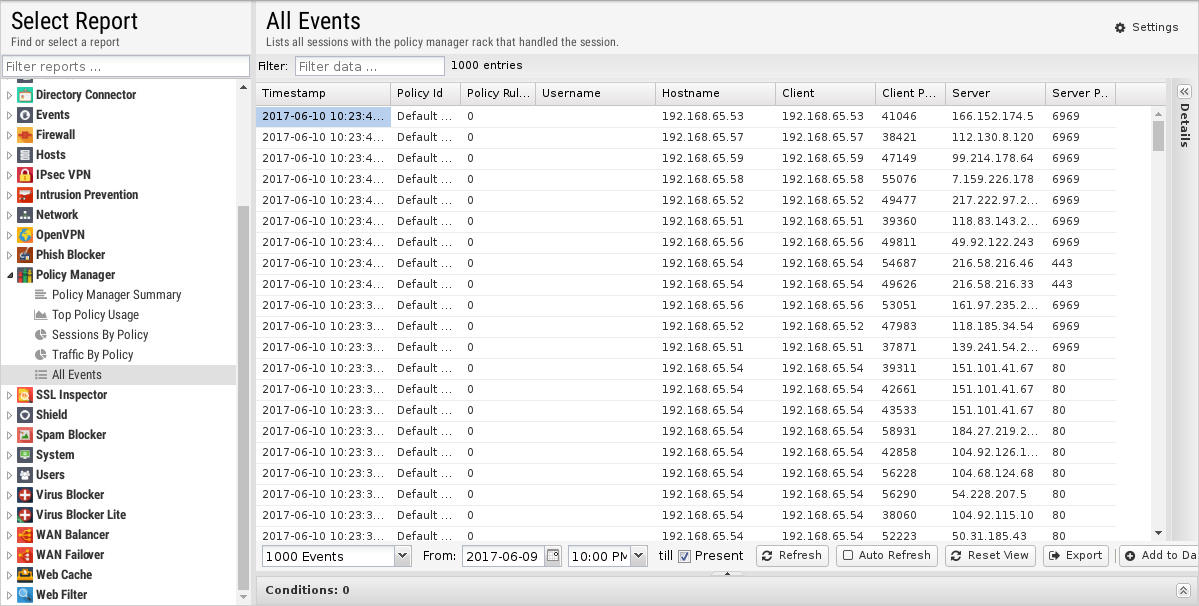Click the Events category icon

click(24, 115)
